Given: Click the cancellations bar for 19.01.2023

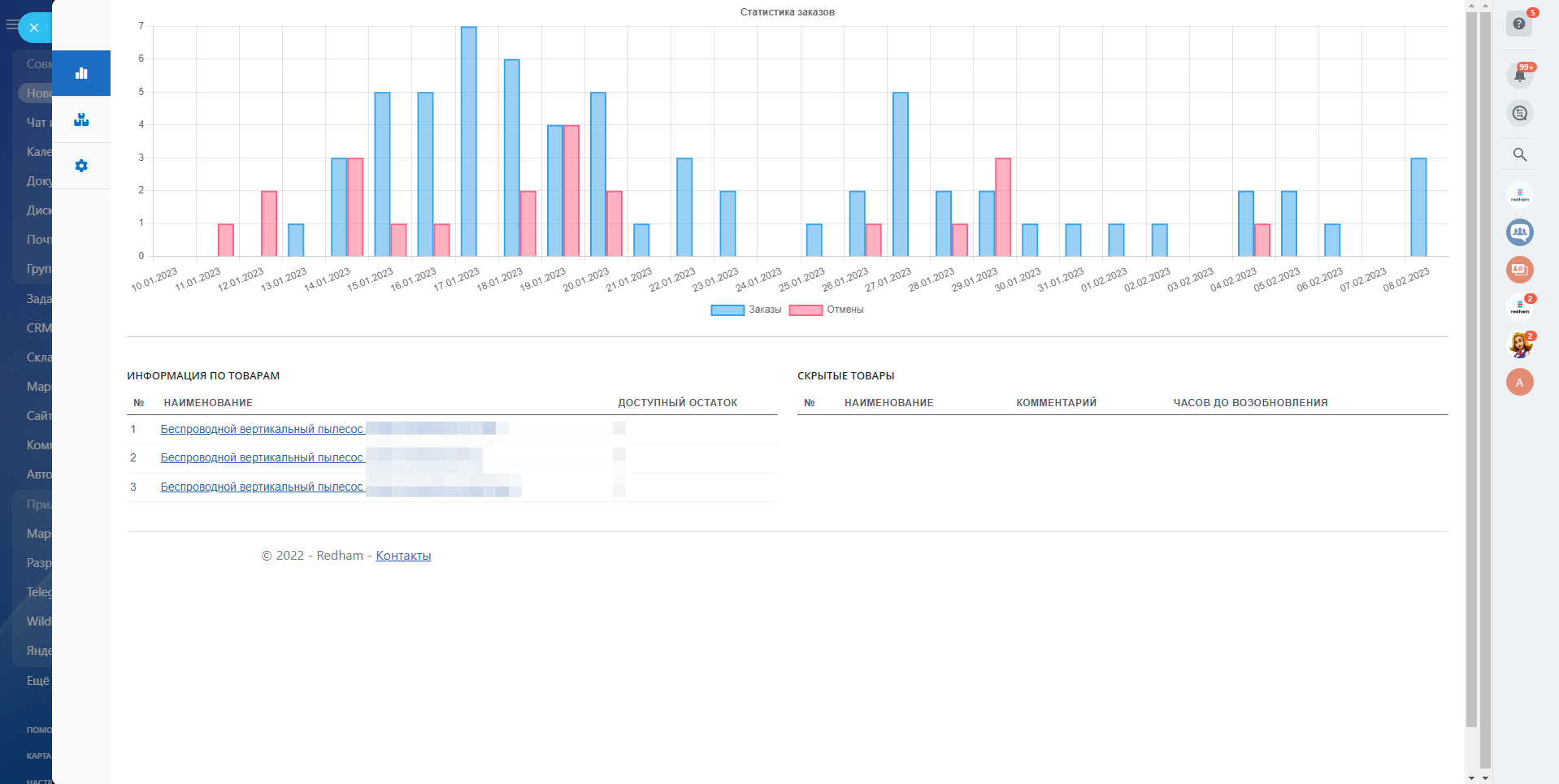Looking at the screenshot, I should [x=571, y=191].
